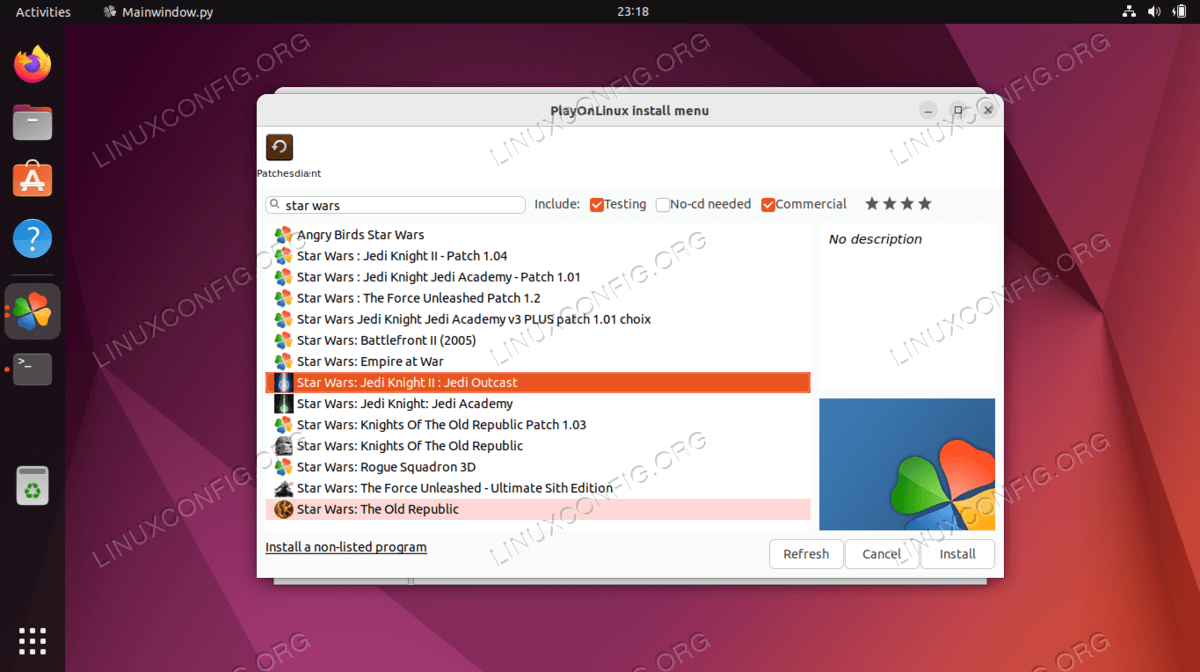Screen dimensions: 1200x672
Task: Open the Activities overview
Action: 43,12
